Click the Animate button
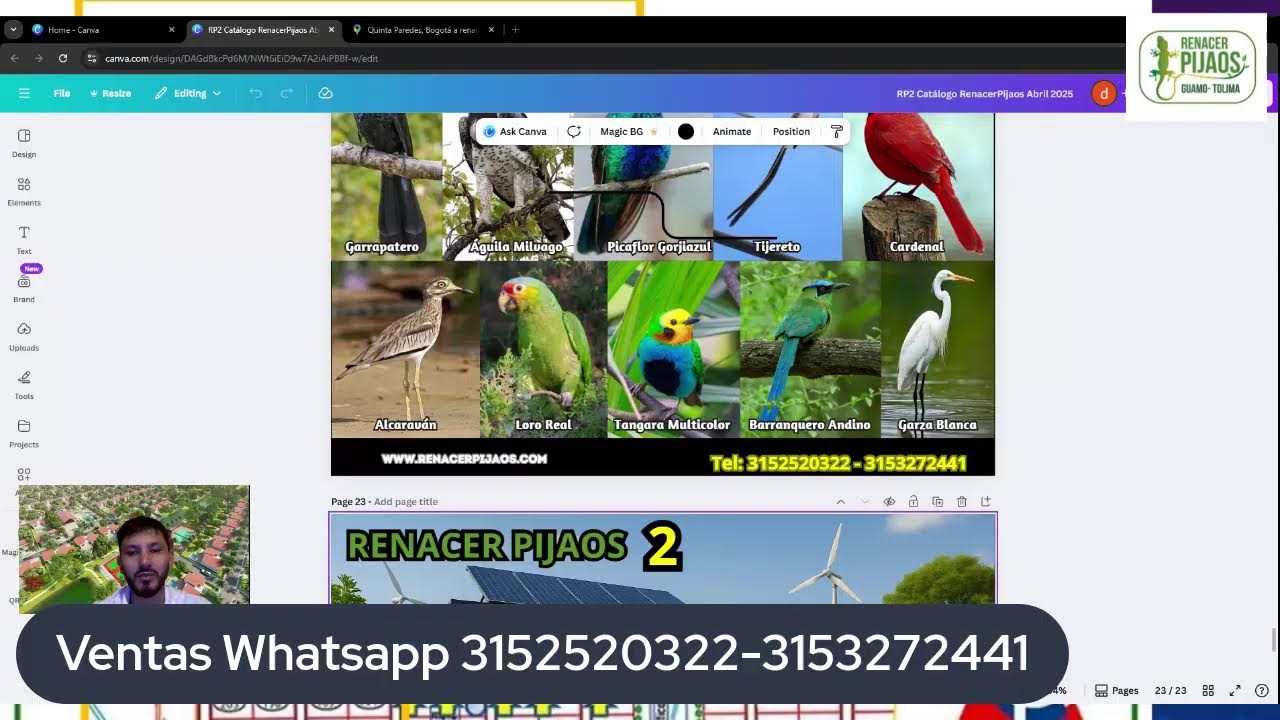The width and height of the screenshot is (1280, 720). [x=732, y=131]
